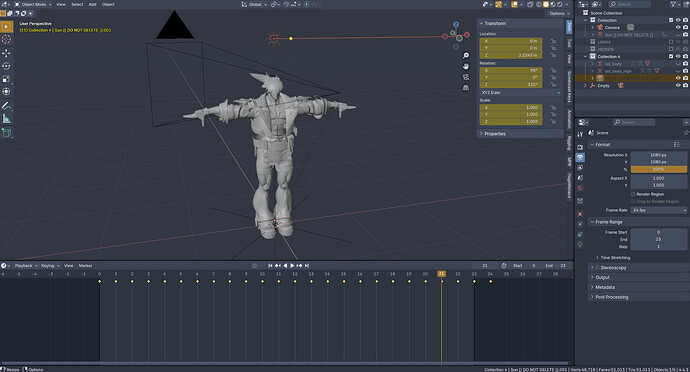Toggle visibility of the Empty object
This screenshot has height=372, width=690.
click(x=678, y=85)
